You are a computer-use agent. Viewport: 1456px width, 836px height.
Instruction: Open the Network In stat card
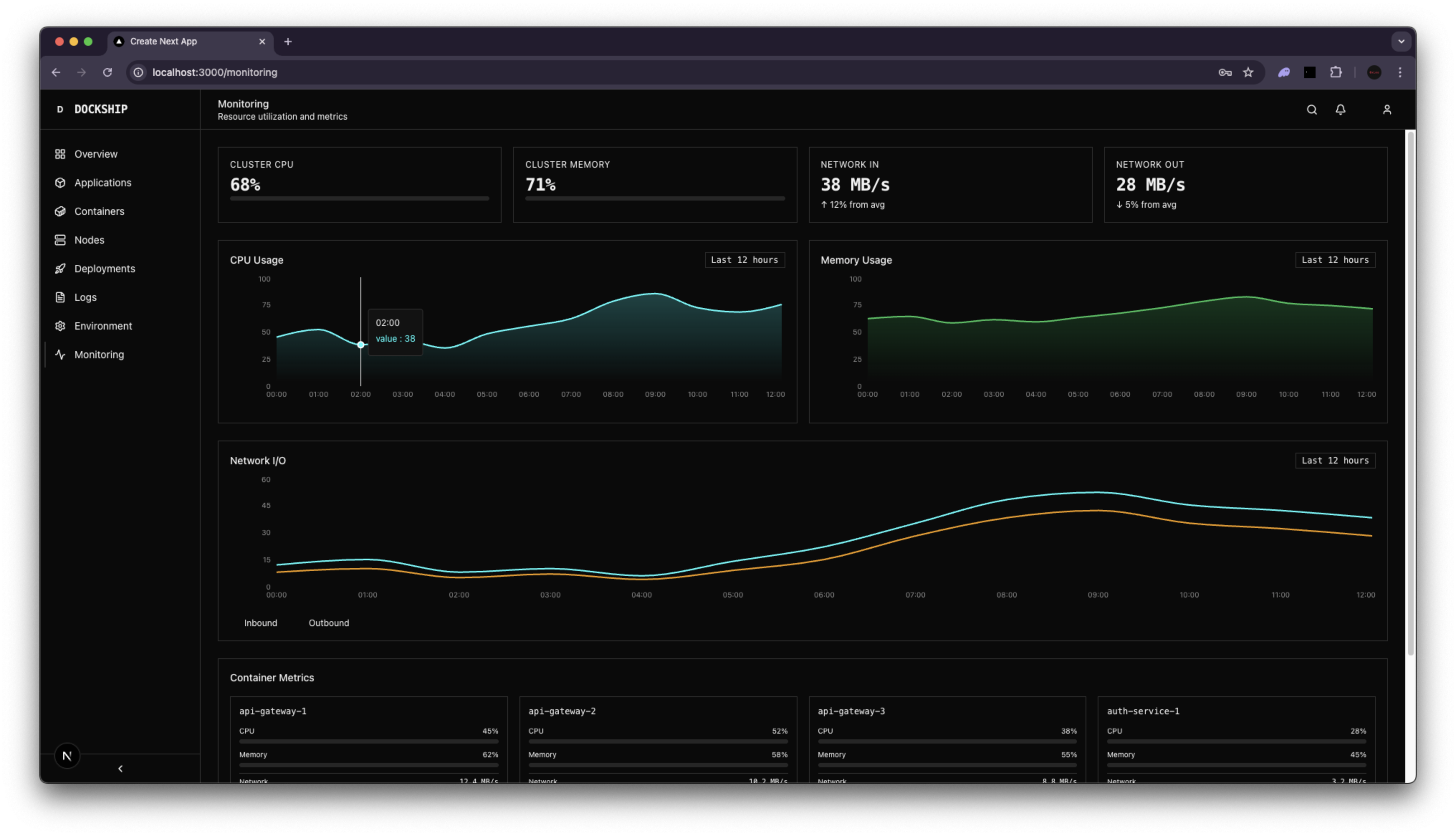(950, 185)
